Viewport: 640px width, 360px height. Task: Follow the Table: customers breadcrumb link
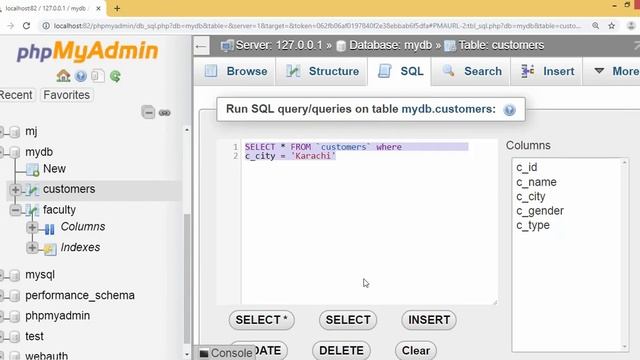[501, 45]
